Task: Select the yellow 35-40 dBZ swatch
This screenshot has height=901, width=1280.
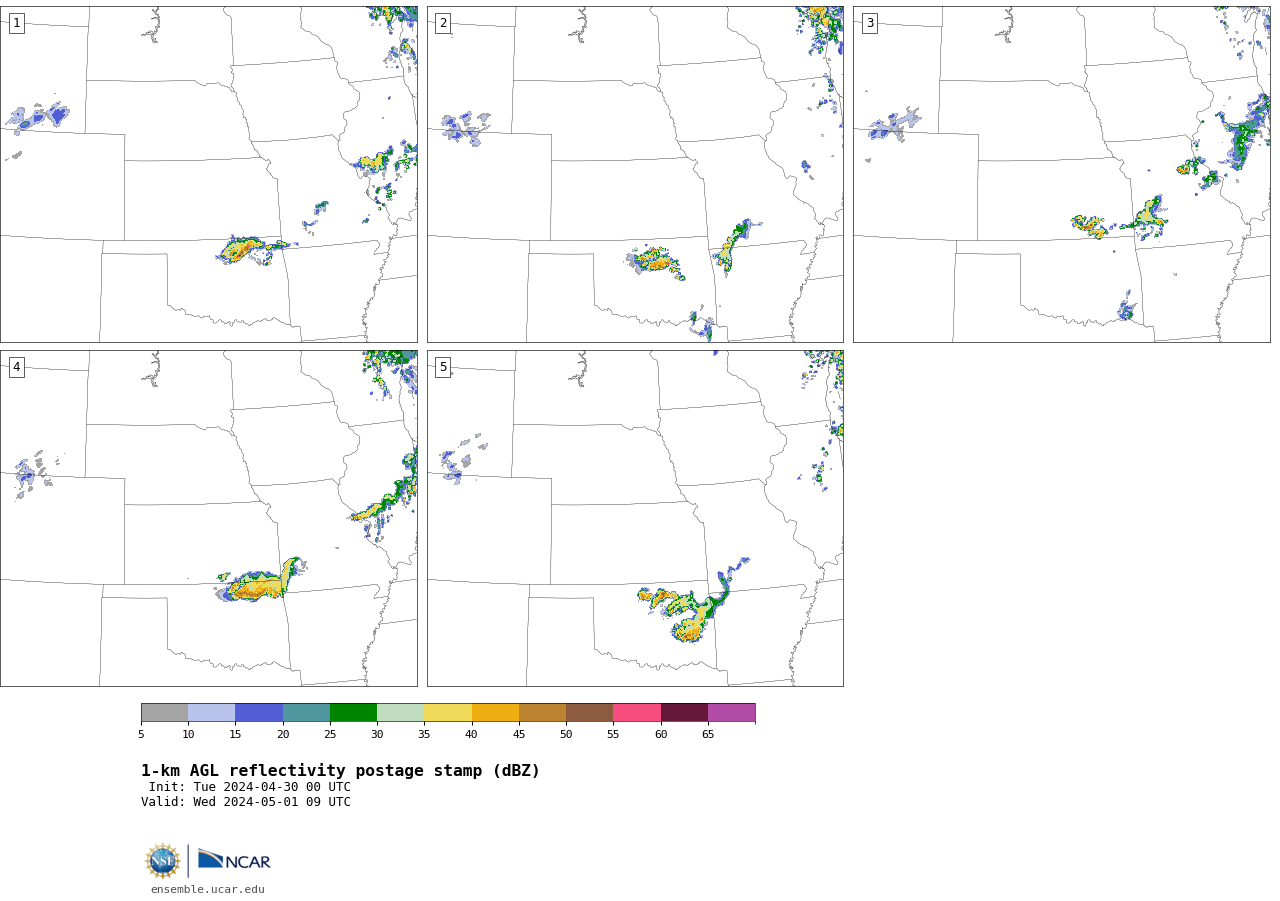Action: (448, 713)
